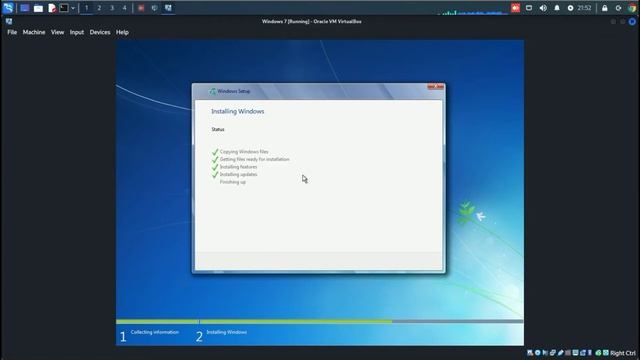Click the mouse integration status icon
Image resolution: width=640 pixels, height=360 pixels.
598,353
